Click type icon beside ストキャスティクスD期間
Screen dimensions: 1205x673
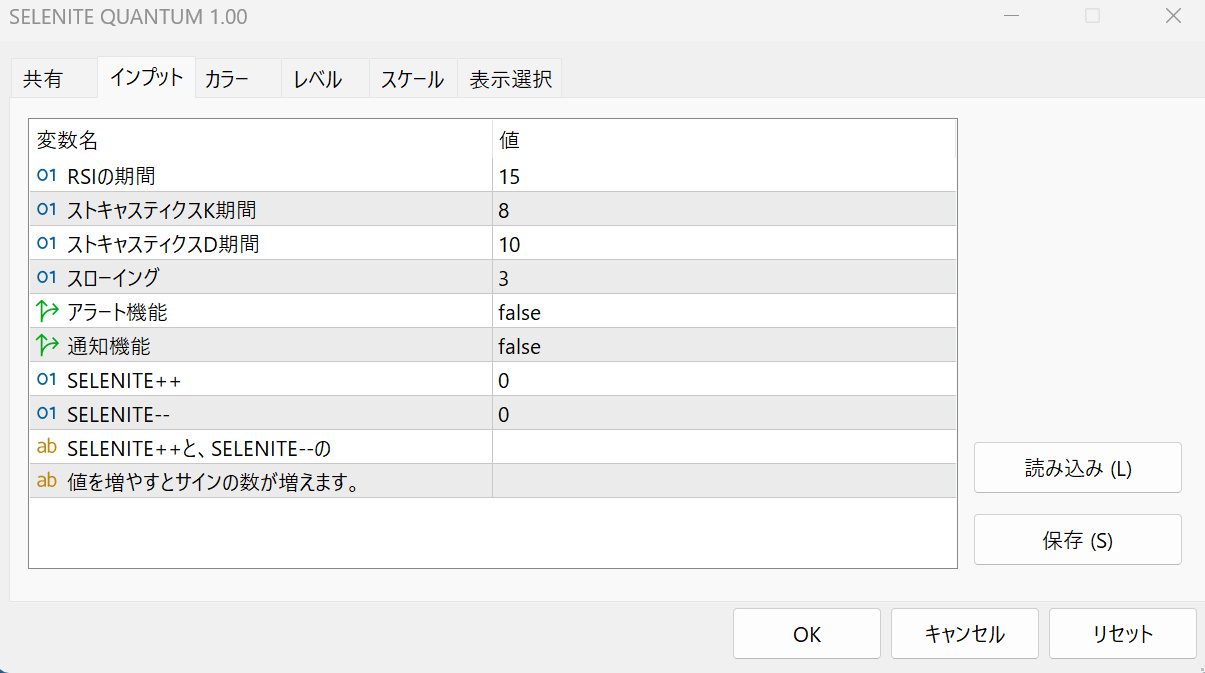[x=46, y=244]
